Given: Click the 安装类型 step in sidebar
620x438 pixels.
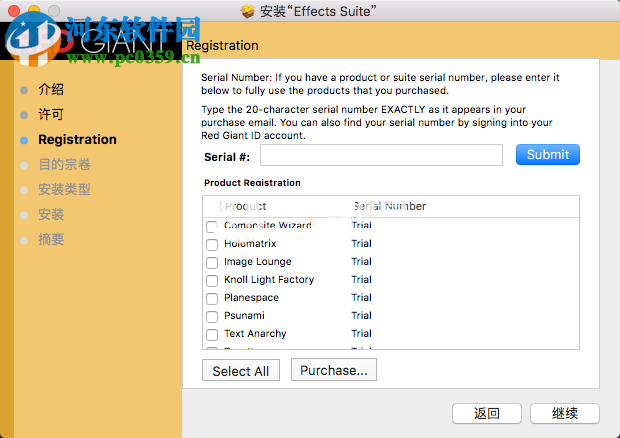Looking at the screenshot, I should (x=64, y=189).
